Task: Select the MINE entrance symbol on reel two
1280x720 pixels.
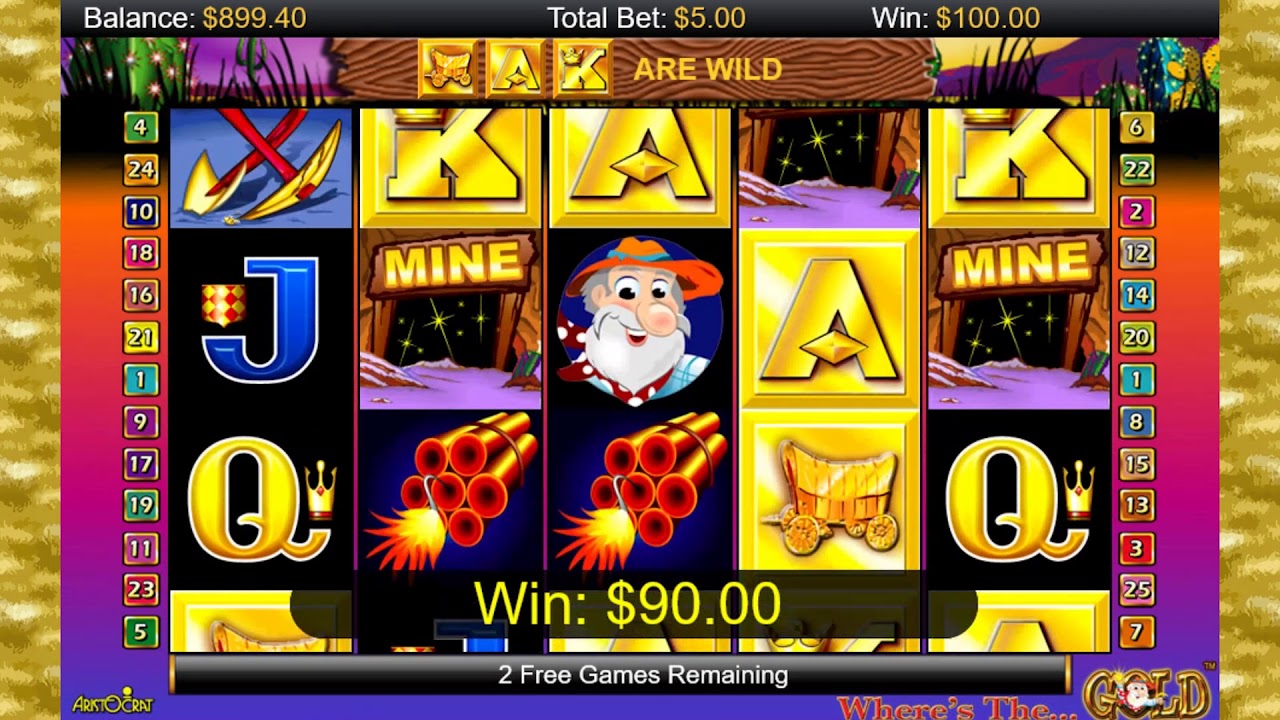Action: coord(450,320)
